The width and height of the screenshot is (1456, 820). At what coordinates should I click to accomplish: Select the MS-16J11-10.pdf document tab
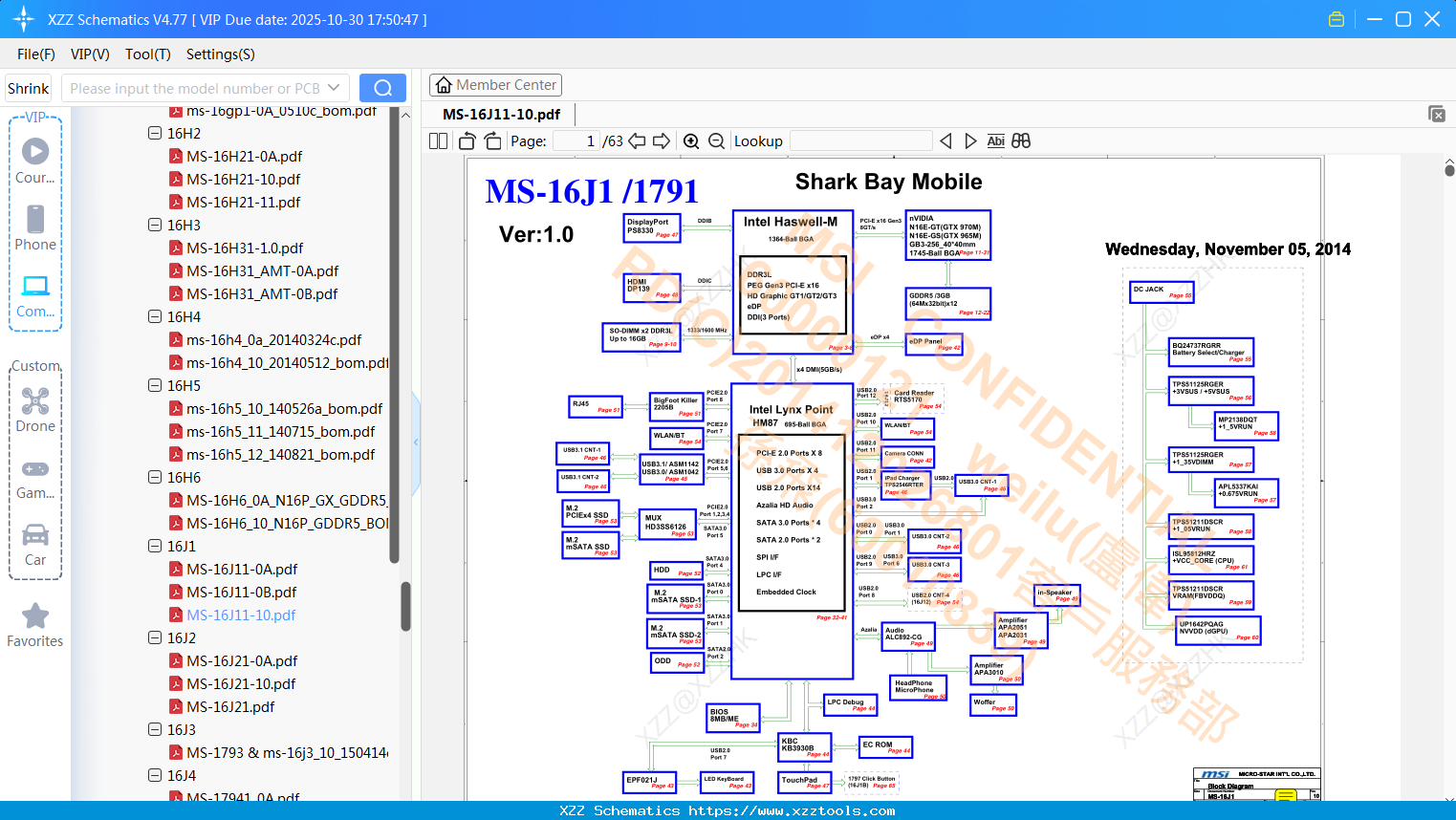point(502,115)
